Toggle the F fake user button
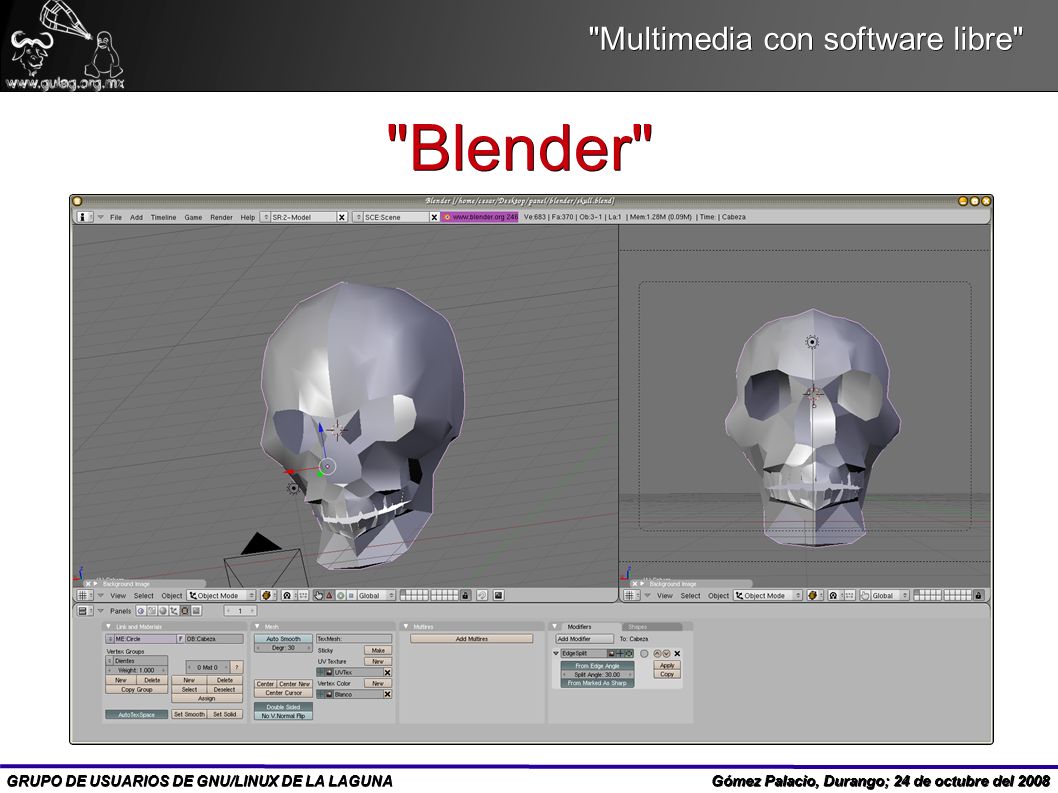The width and height of the screenshot is (1058, 793). [180, 638]
